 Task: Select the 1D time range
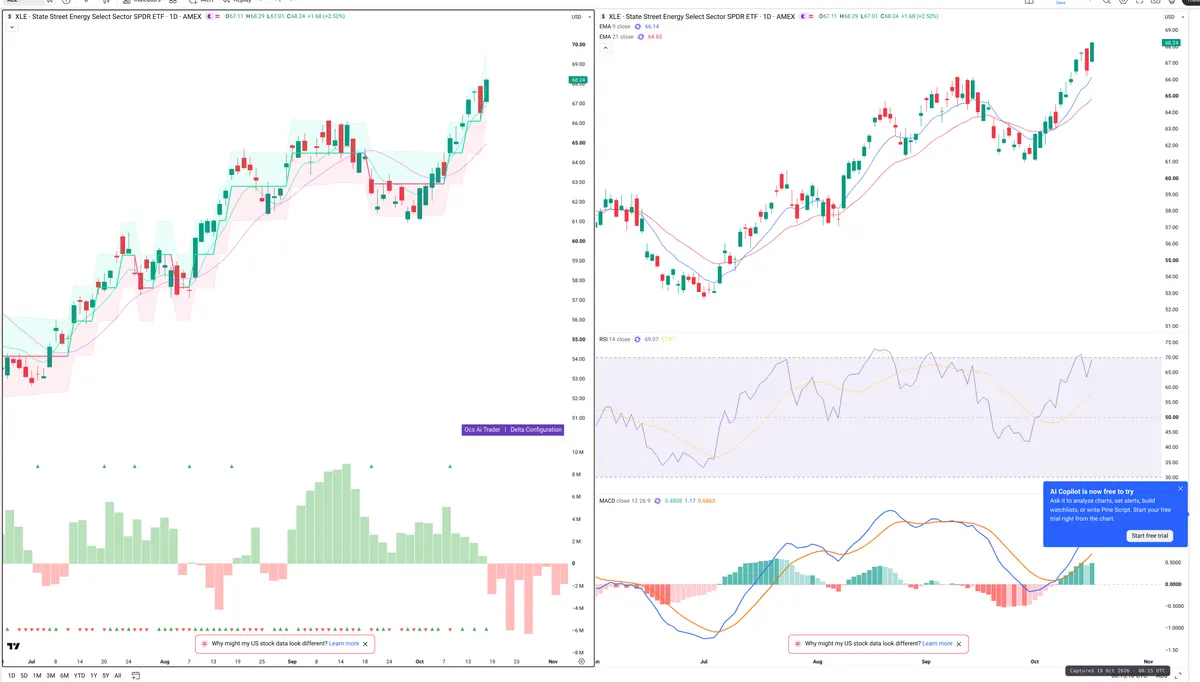(x=11, y=676)
